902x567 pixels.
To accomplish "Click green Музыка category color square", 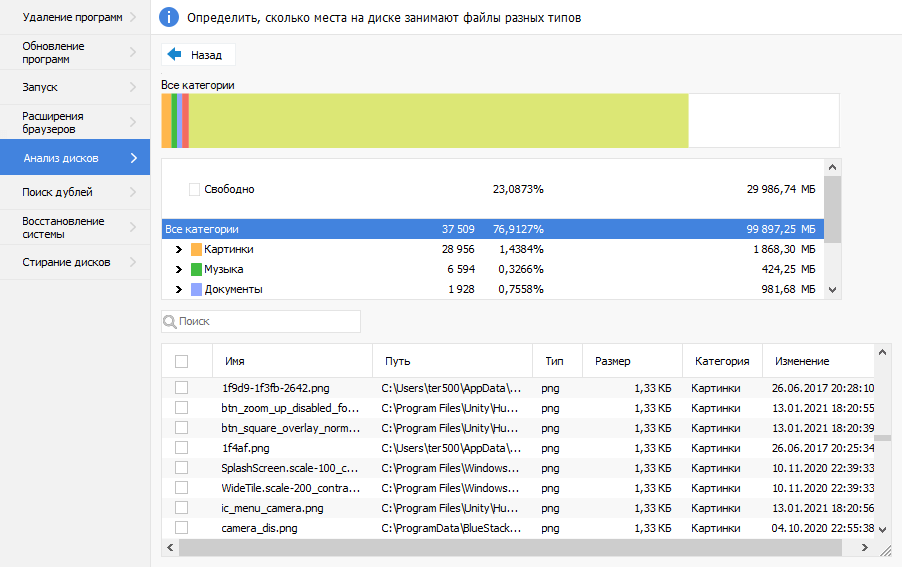I will (196, 269).
